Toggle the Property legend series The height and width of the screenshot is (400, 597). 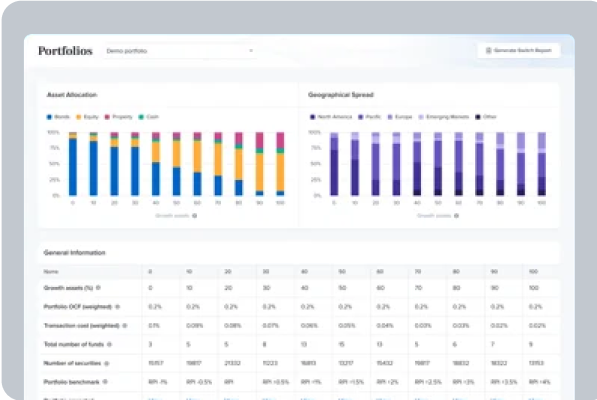[118, 117]
